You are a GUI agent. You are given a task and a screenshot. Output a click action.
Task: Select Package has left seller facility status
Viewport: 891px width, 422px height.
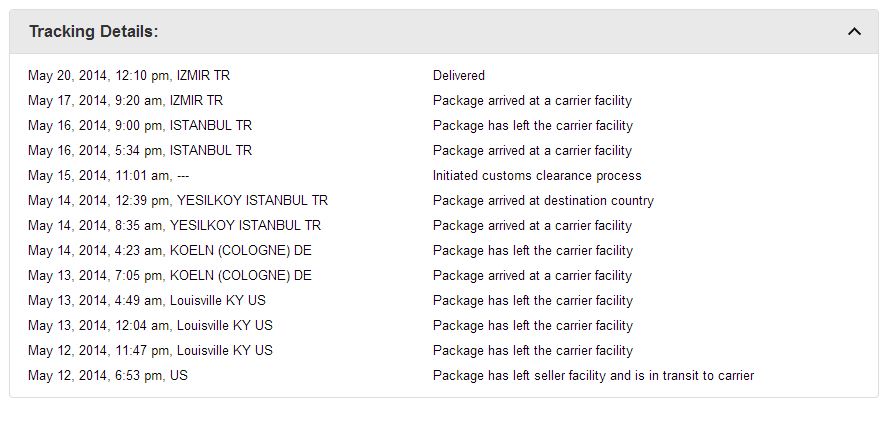(593, 375)
